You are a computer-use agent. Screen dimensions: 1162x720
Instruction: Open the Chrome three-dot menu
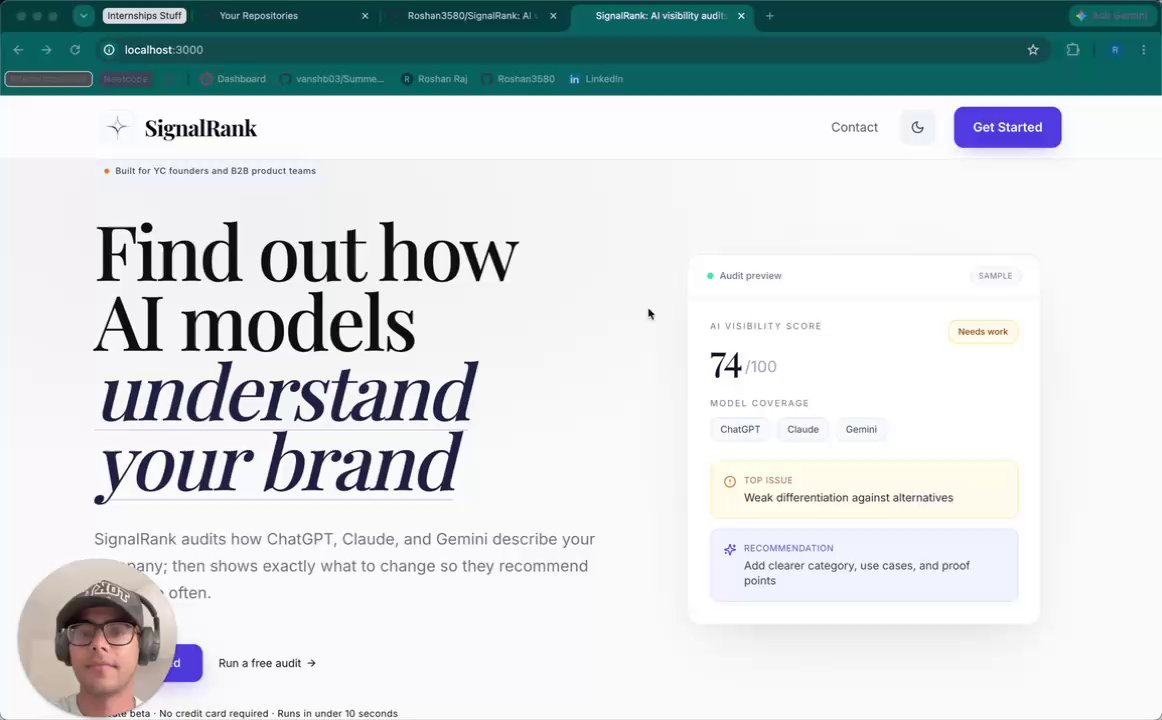[x=1143, y=50]
